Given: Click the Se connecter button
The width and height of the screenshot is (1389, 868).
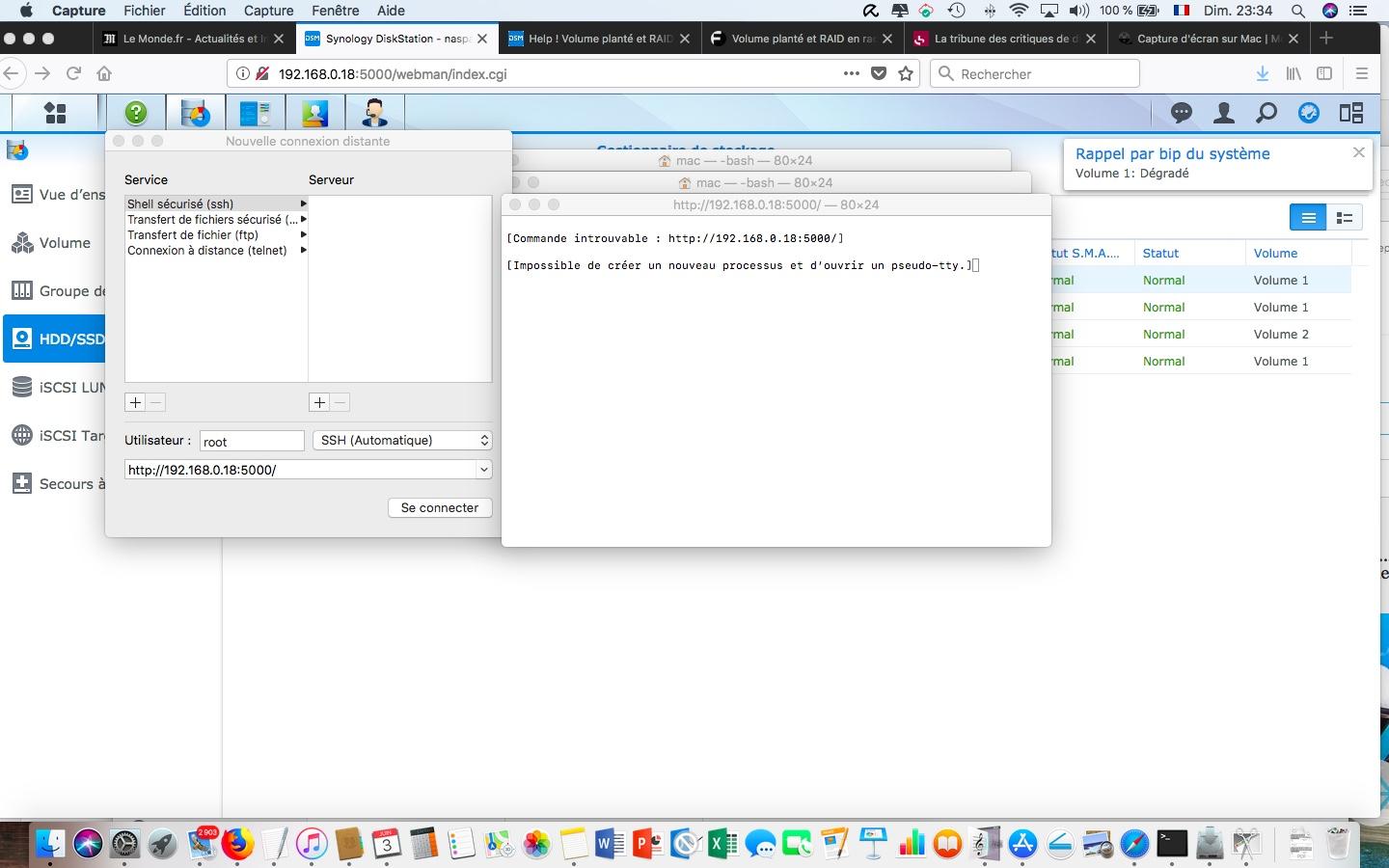Looking at the screenshot, I should tap(440, 507).
